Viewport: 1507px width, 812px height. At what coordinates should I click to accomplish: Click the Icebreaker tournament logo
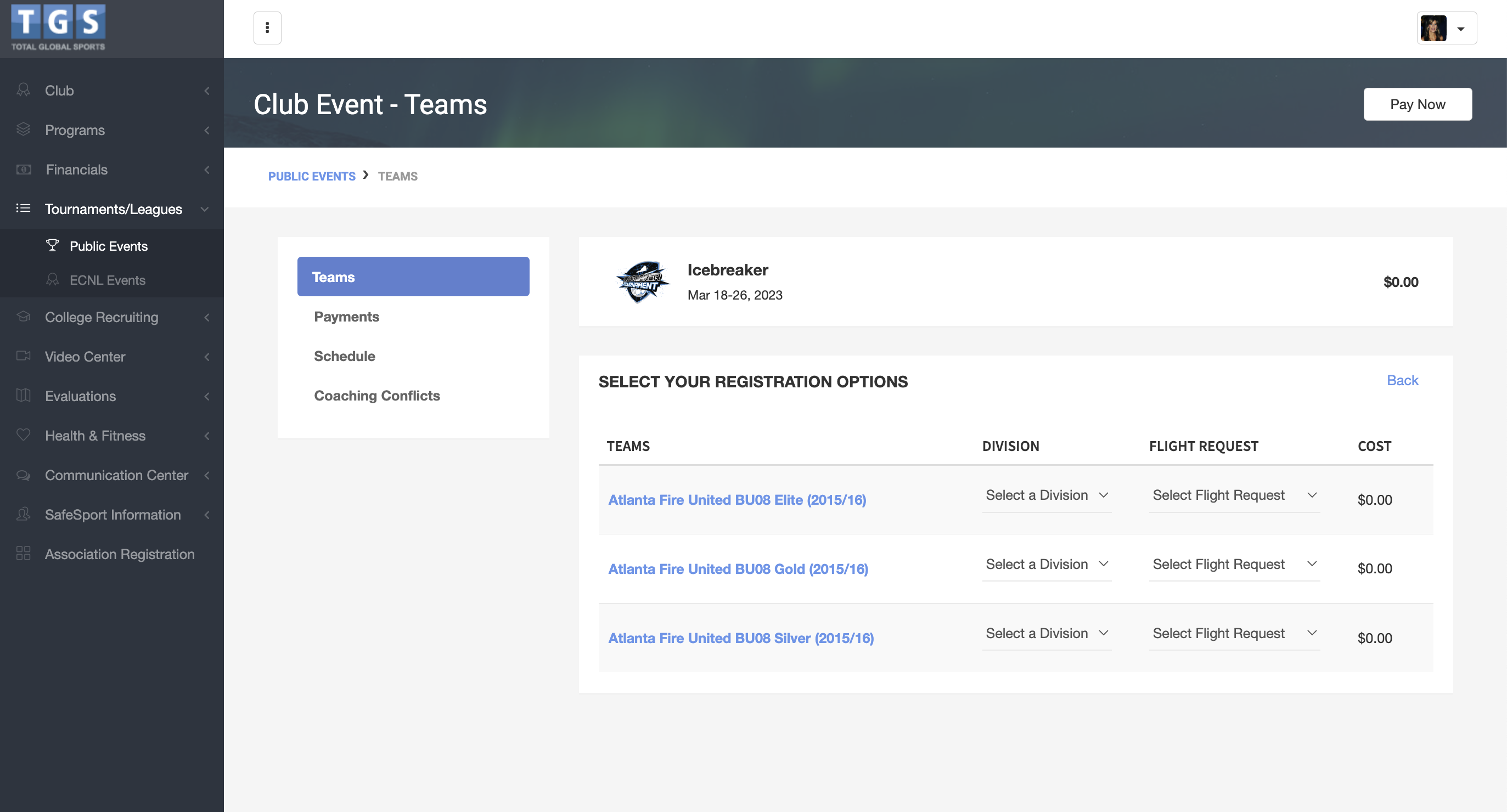[x=642, y=281]
